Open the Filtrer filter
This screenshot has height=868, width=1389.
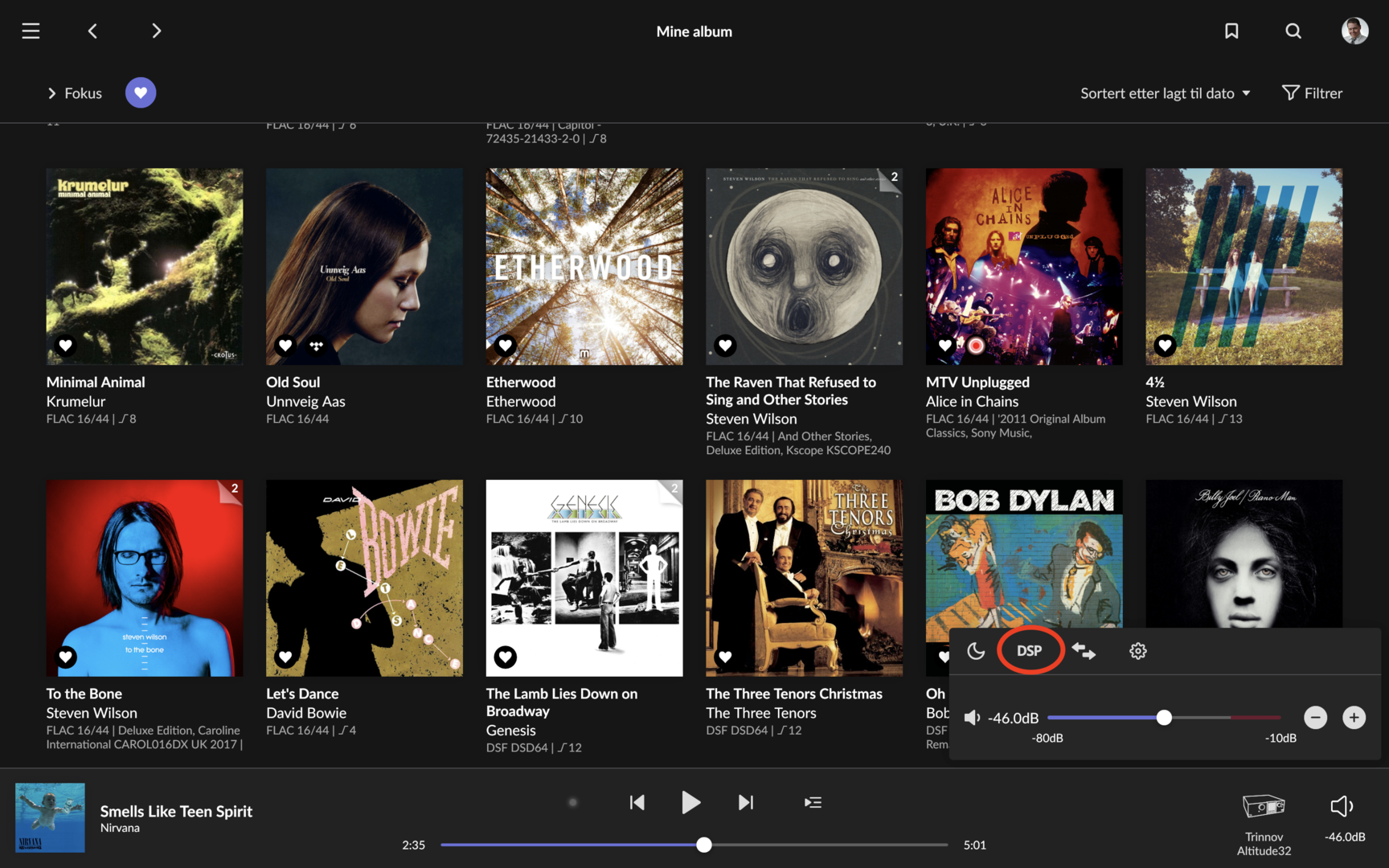click(x=1312, y=93)
